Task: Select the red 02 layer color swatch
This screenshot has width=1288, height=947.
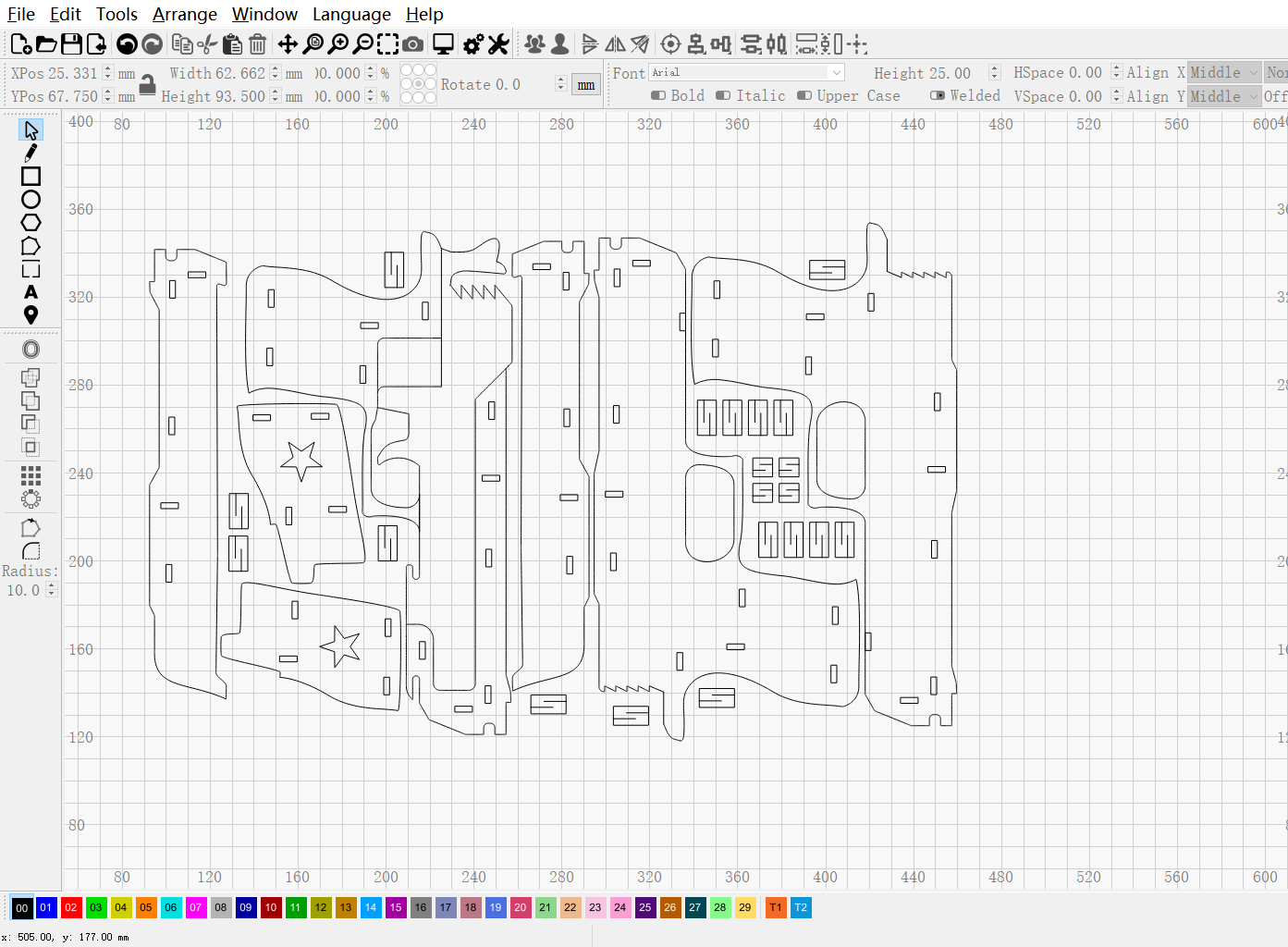Action: click(71, 907)
